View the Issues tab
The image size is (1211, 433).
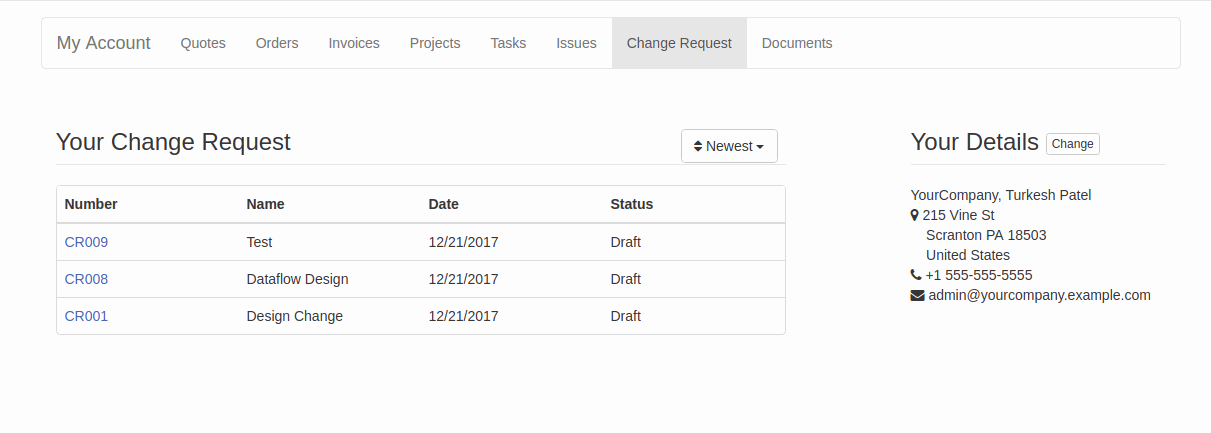[577, 43]
